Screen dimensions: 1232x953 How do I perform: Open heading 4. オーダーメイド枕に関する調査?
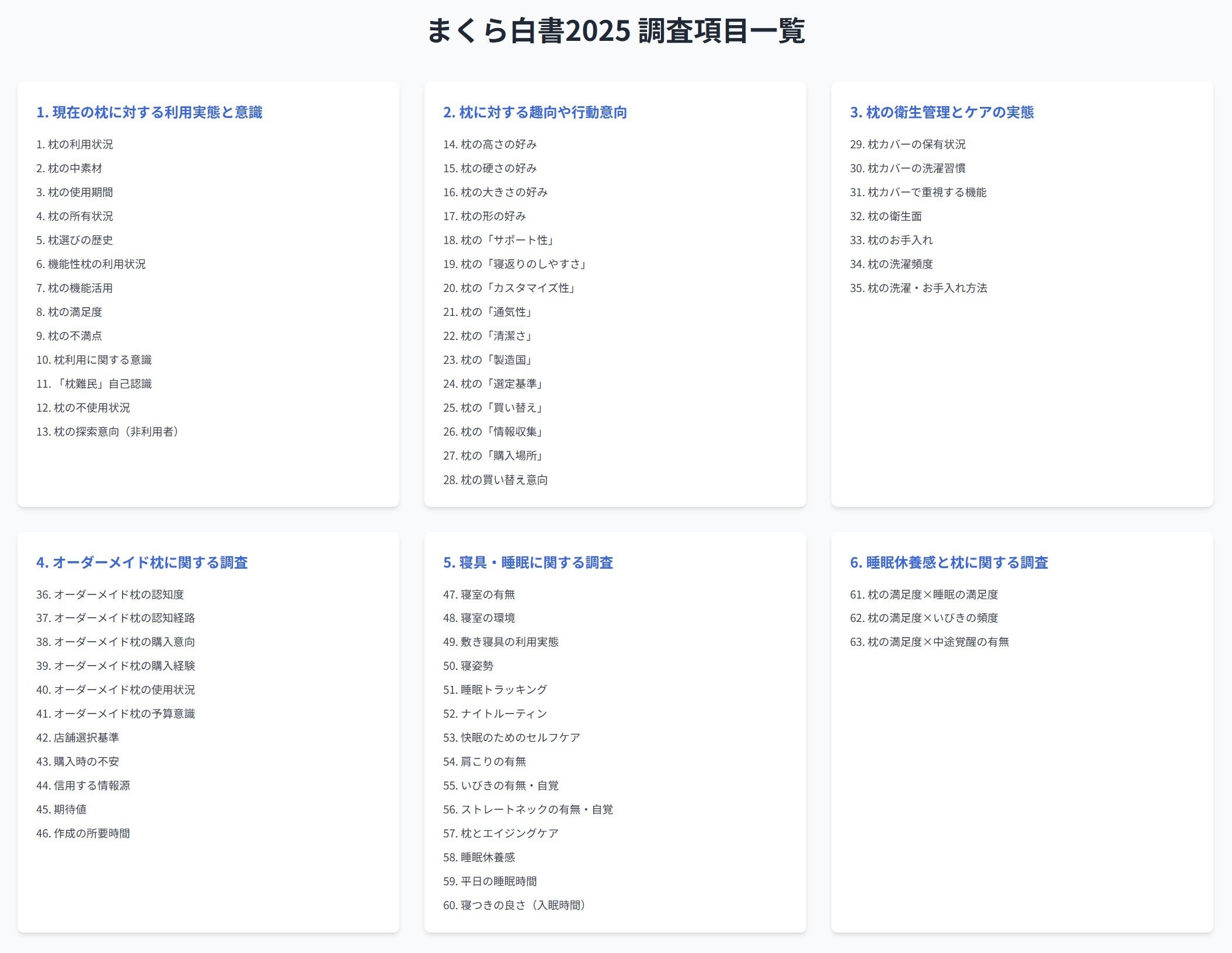[142, 562]
